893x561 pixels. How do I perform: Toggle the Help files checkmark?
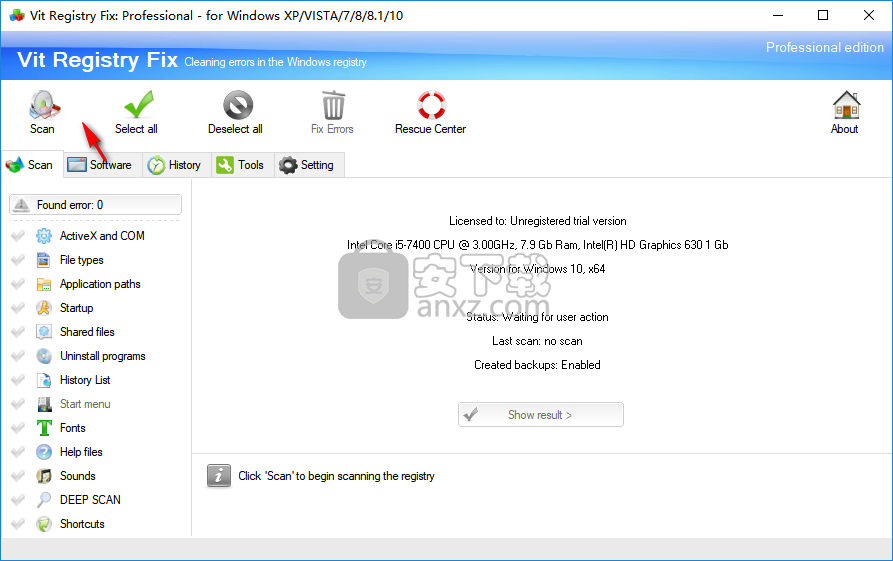(x=18, y=452)
